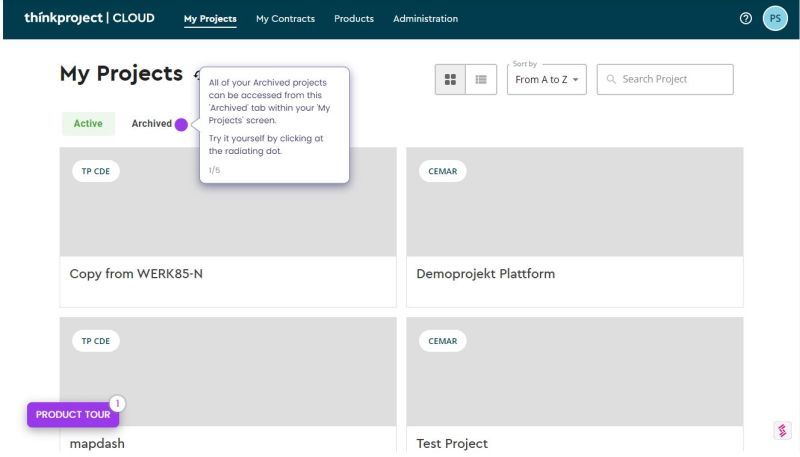Open the My Contracts menu
This screenshot has height=457, width=800.
(285, 19)
